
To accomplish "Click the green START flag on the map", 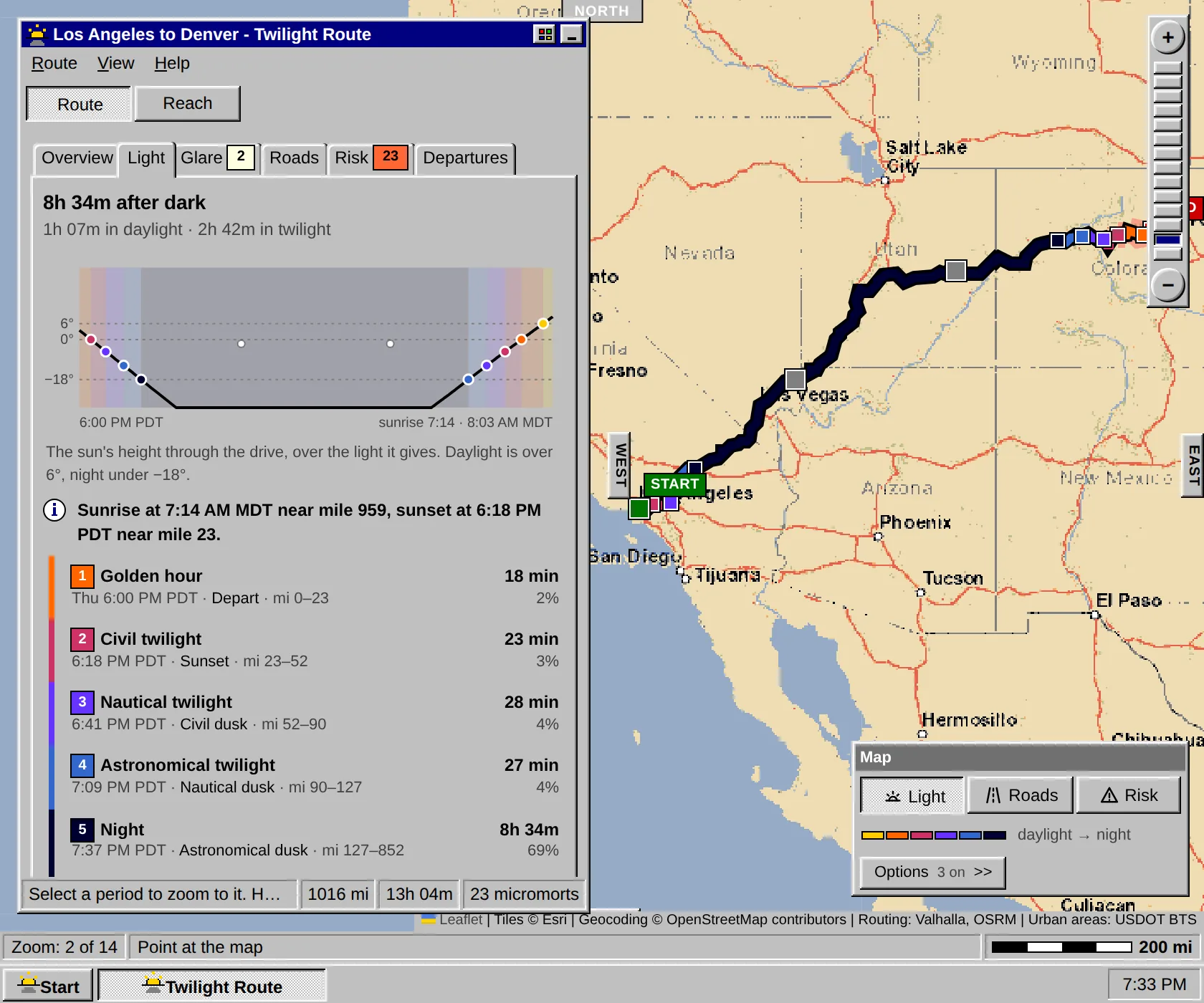I will (674, 484).
